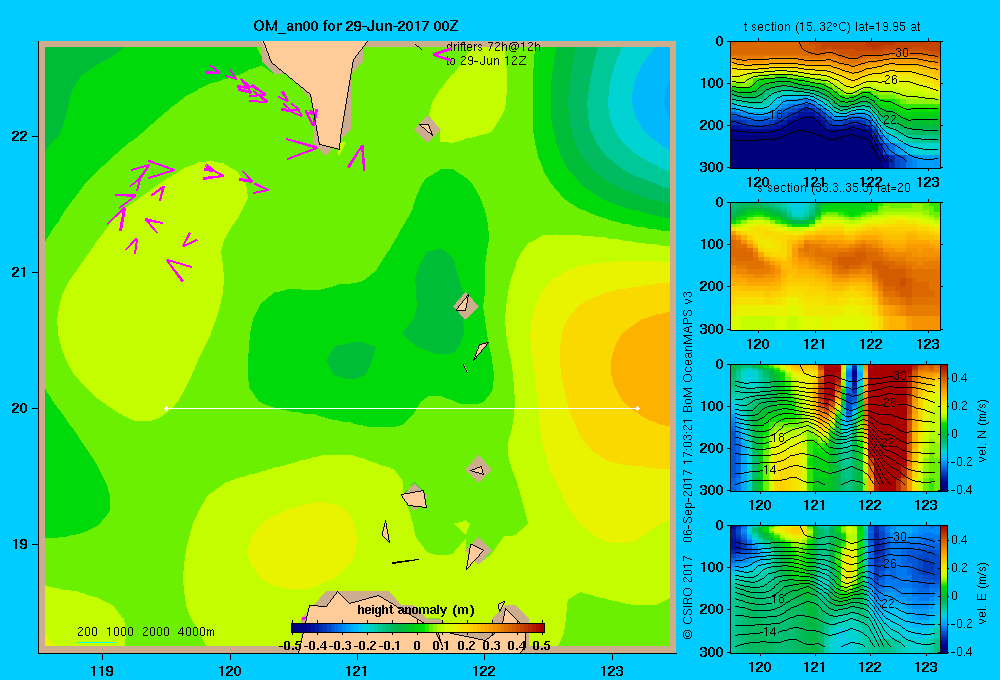Click the longitude label '121' under main map
1000x680 pixels.
(x=357, y=671)
